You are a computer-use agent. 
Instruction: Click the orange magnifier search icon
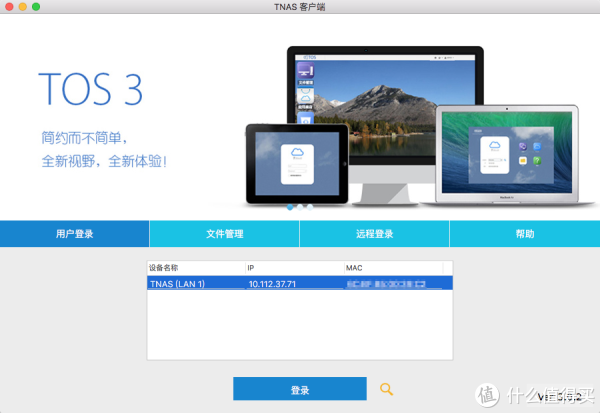(386, 389)
